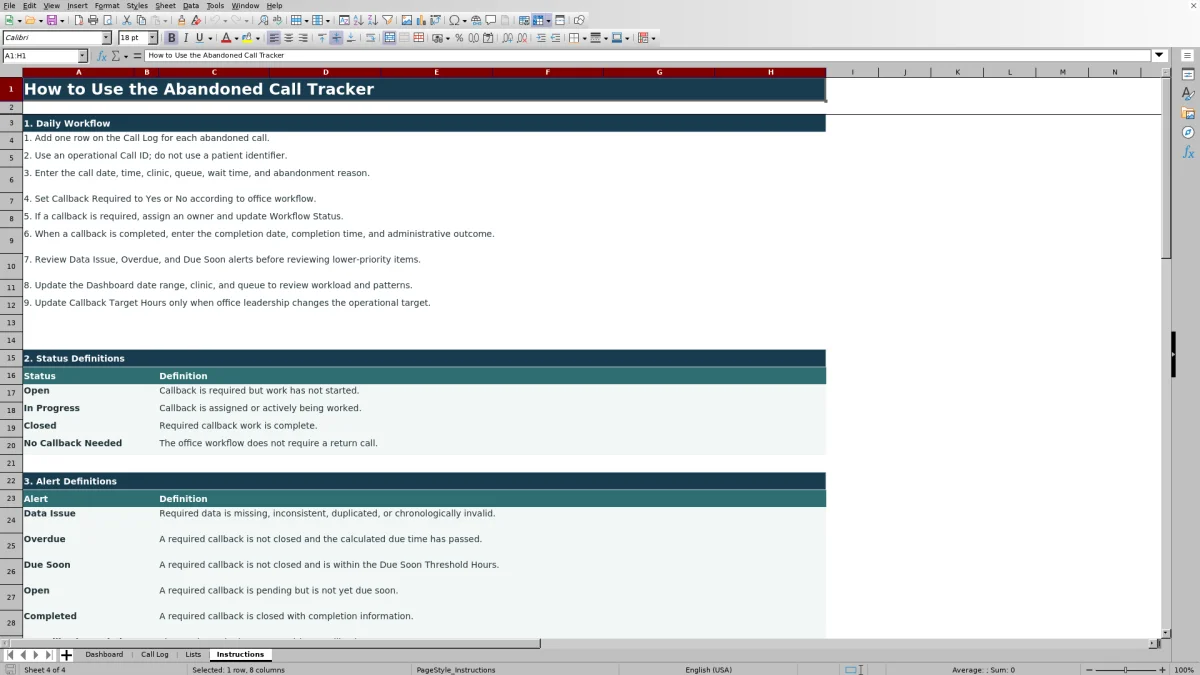
Task: Expand the formula bar arrow
Action: (1160, 56)
